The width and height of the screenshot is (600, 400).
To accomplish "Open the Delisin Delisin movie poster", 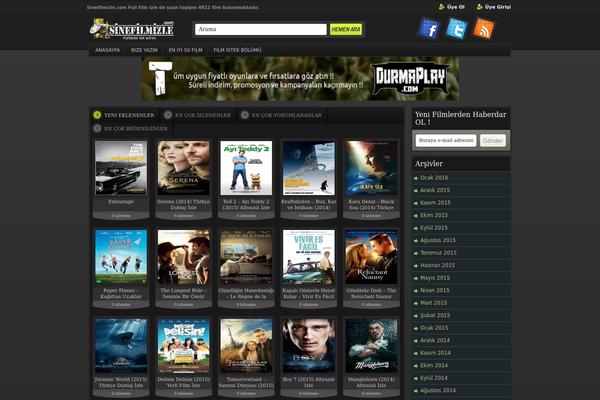I will point(184,346).
